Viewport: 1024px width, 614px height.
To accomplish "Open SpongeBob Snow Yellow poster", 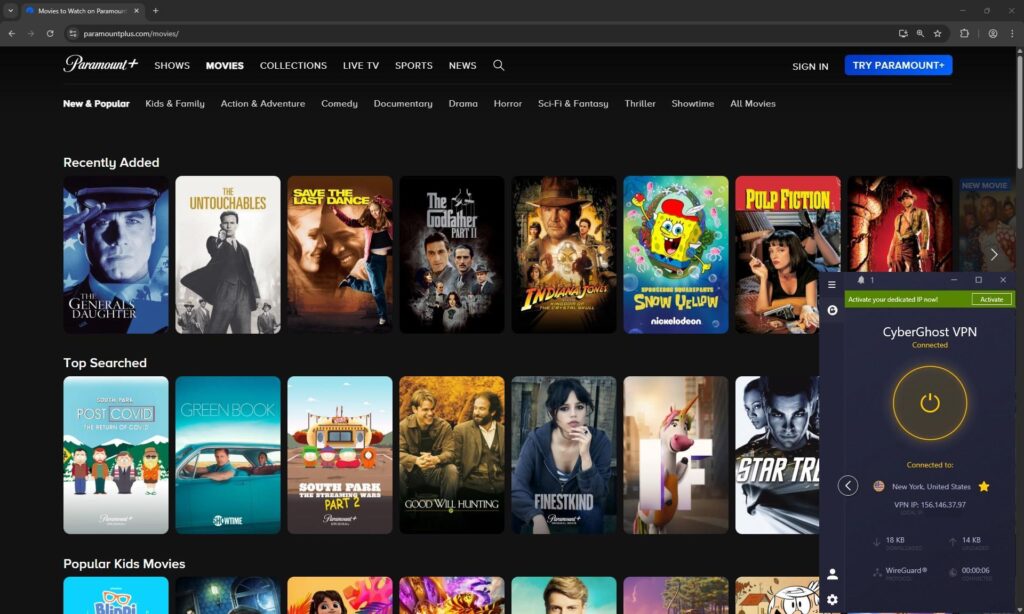I will (x=676, y=255).
